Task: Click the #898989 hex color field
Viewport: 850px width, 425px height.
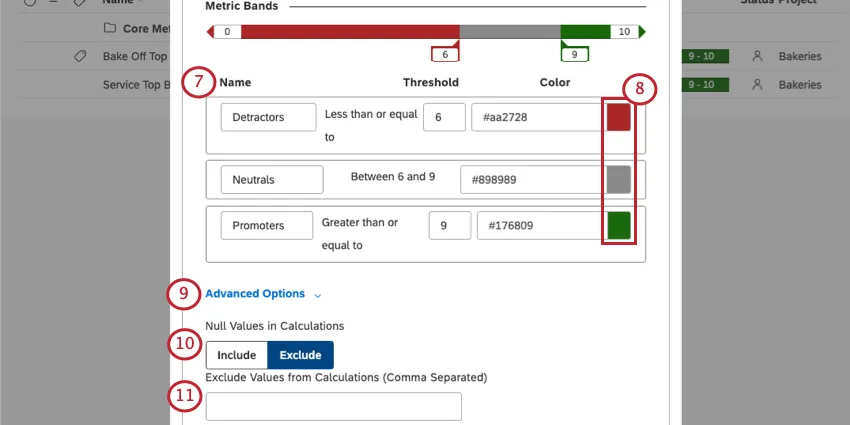Action: 532,179
